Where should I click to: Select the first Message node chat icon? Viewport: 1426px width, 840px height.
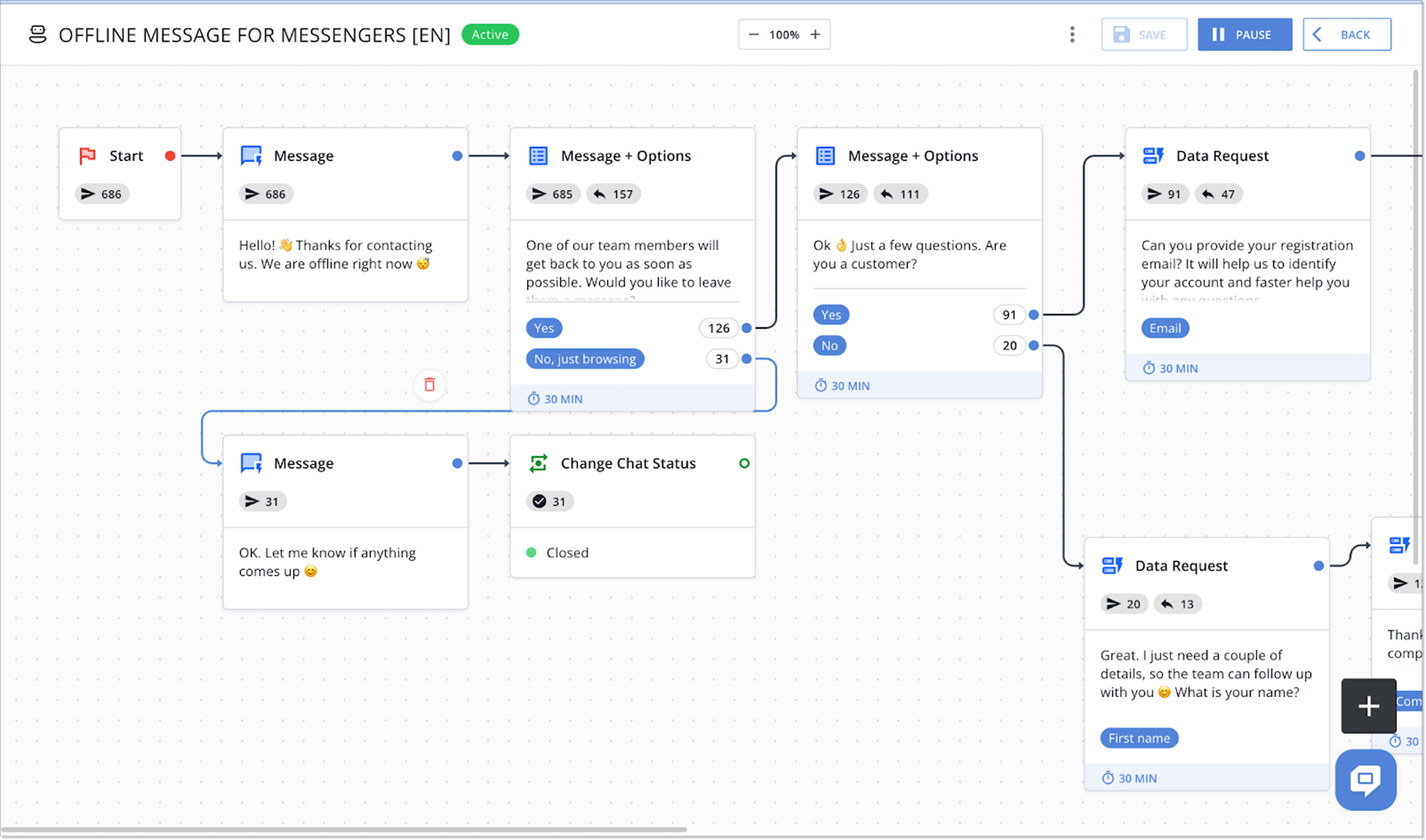251,156
